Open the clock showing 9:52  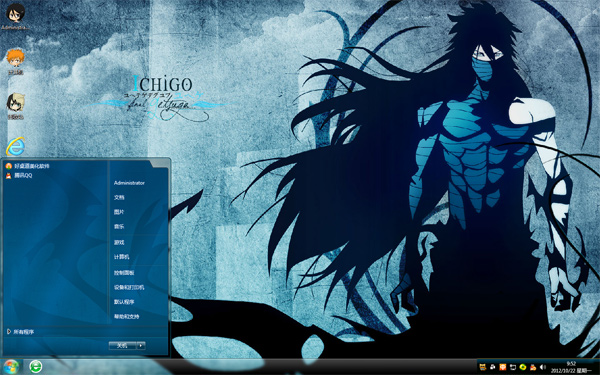coord(571,367)
